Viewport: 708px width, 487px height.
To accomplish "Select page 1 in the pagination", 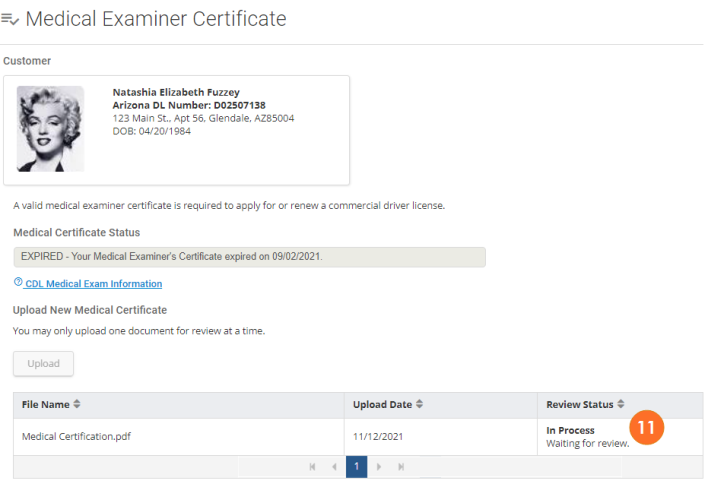I will coord(356,467).
